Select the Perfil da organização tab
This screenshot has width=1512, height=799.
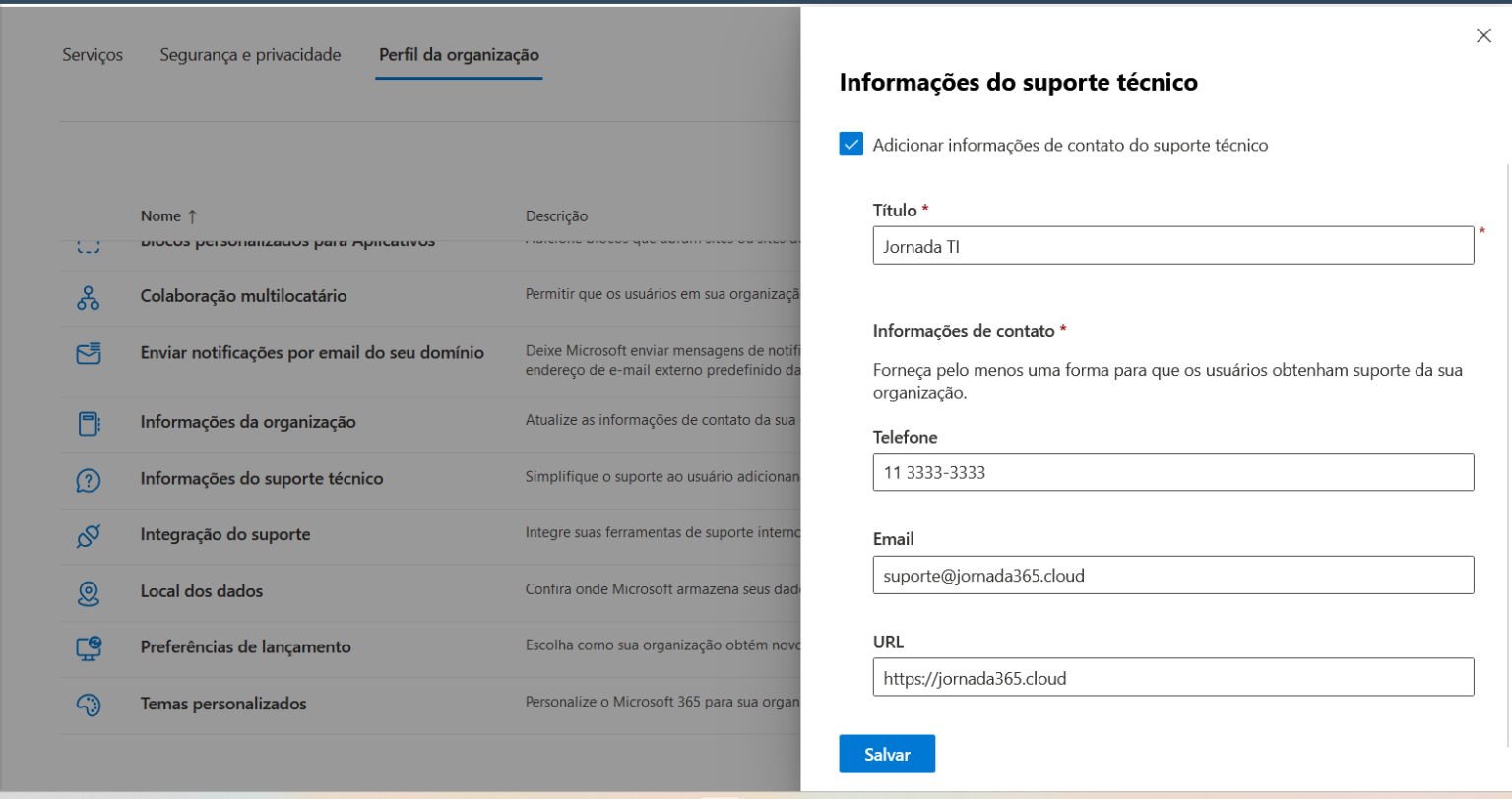(459, 55)
